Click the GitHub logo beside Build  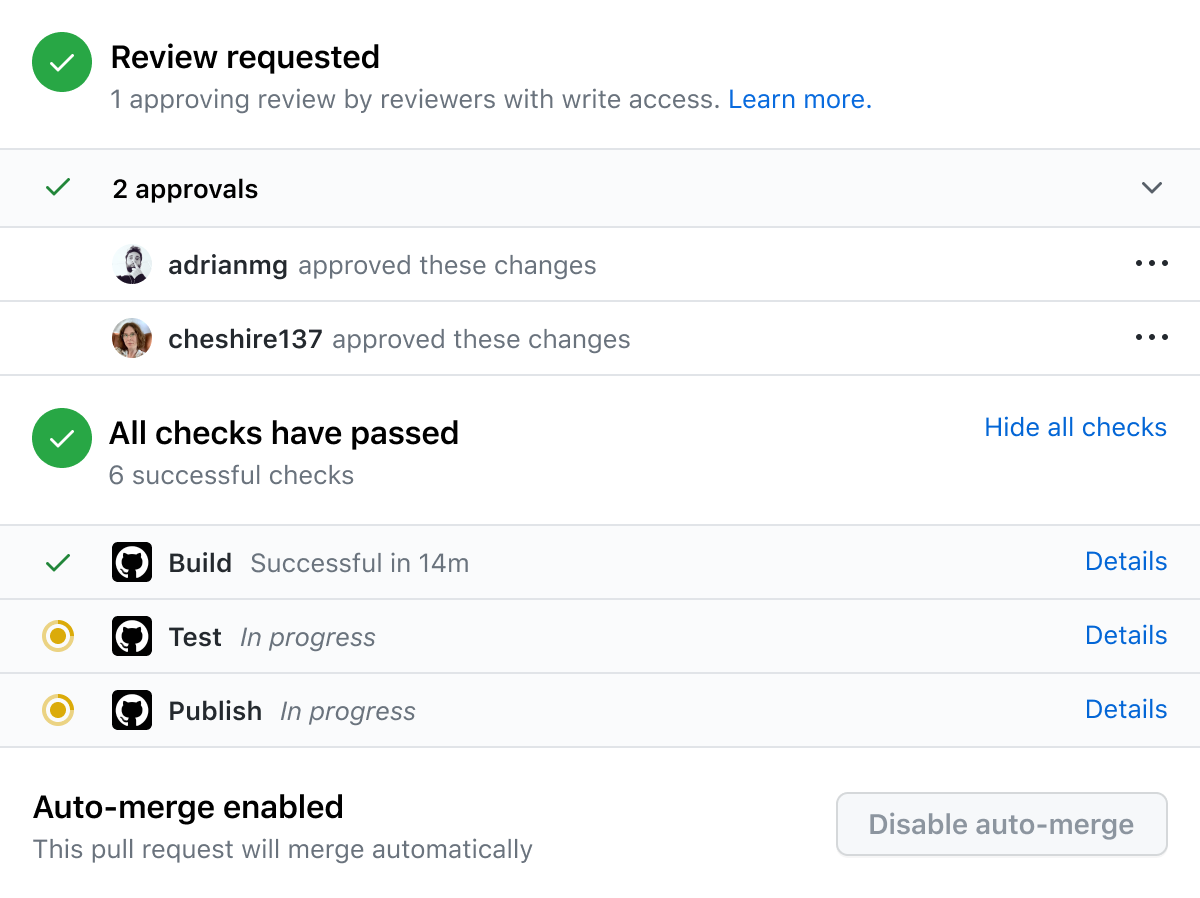[132, 563]
